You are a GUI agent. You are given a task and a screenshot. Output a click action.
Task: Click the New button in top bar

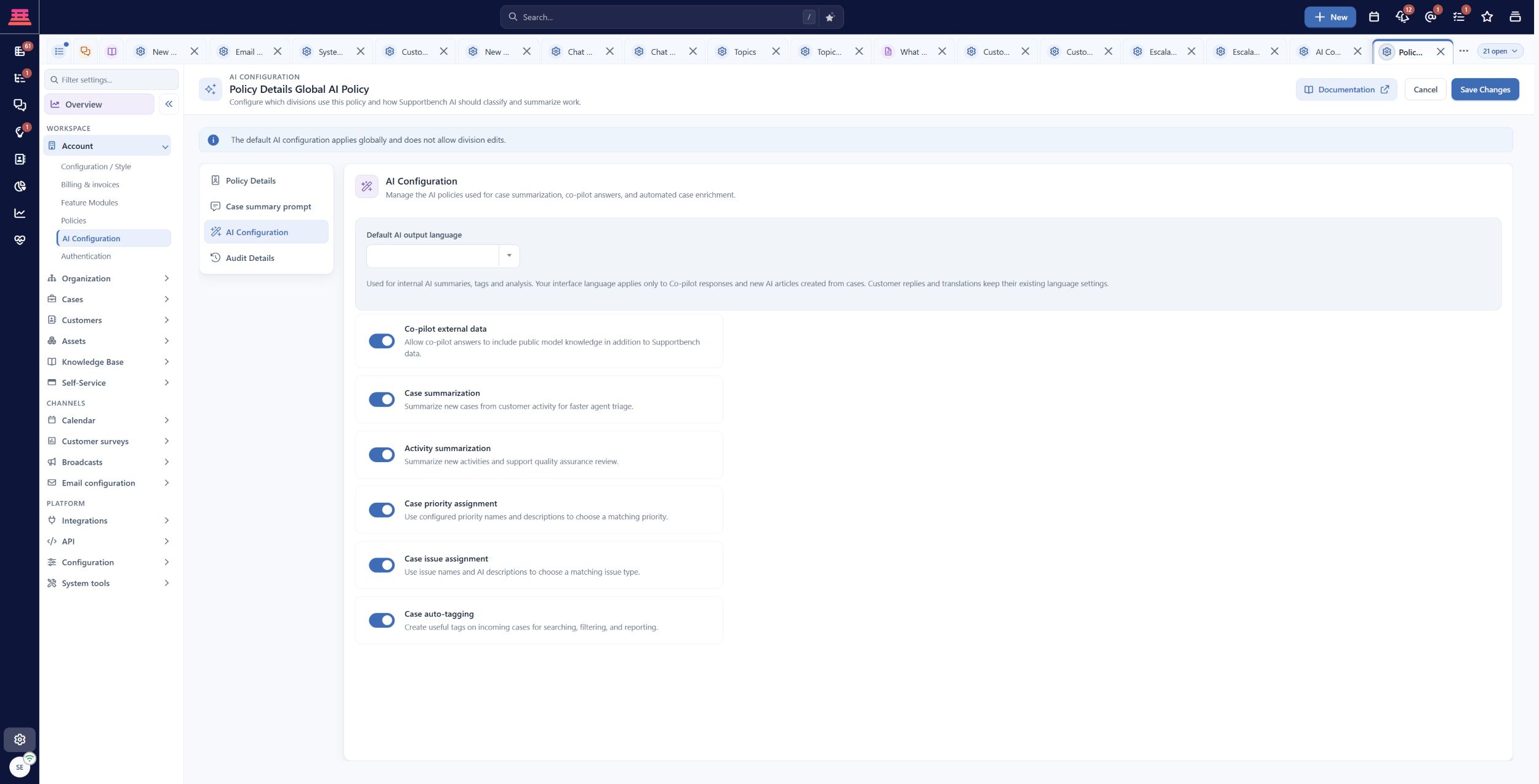click(1330, 17)
